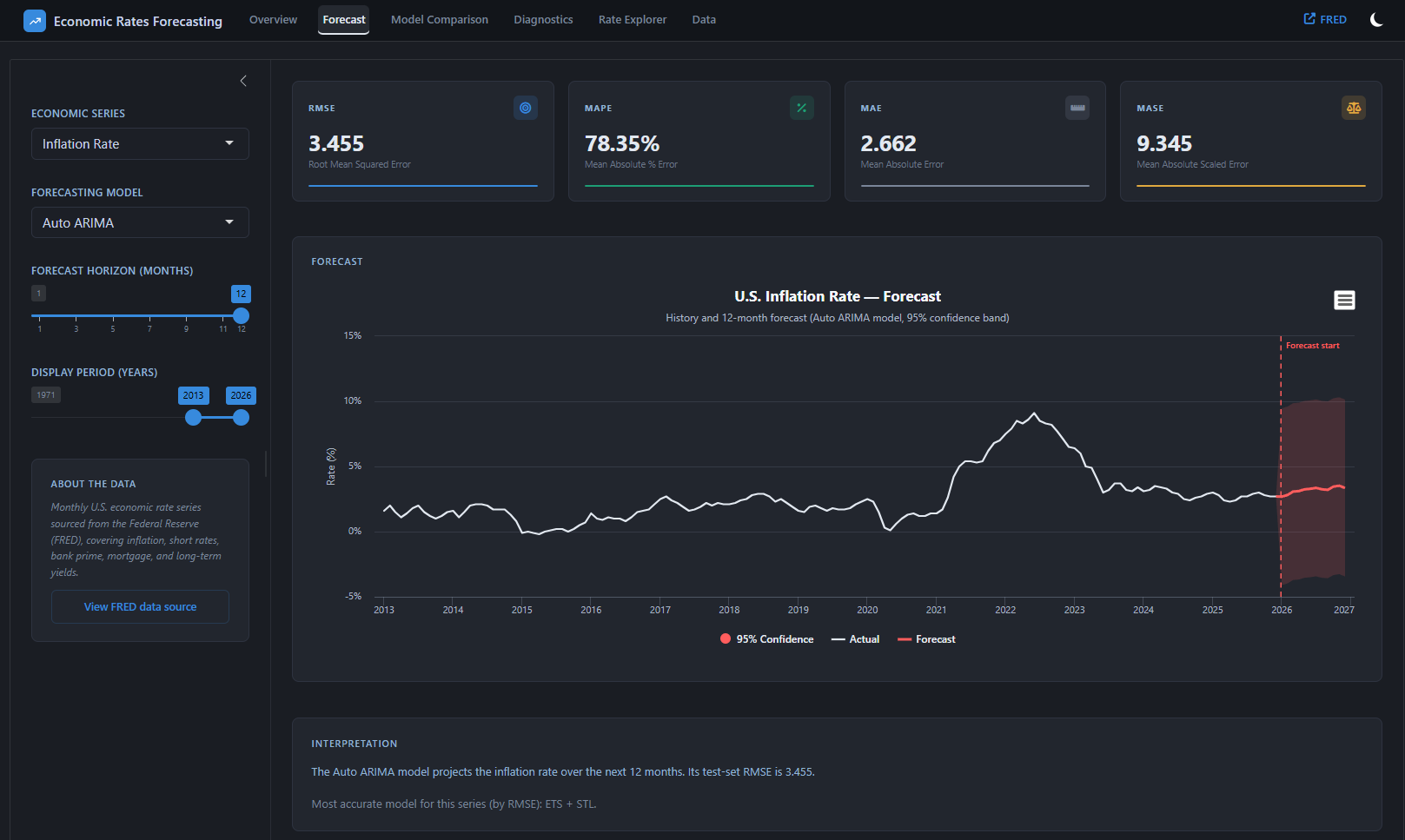Click the sidebar resize handle
Screen dimensions: 1405x840
(x=266, y=464)
